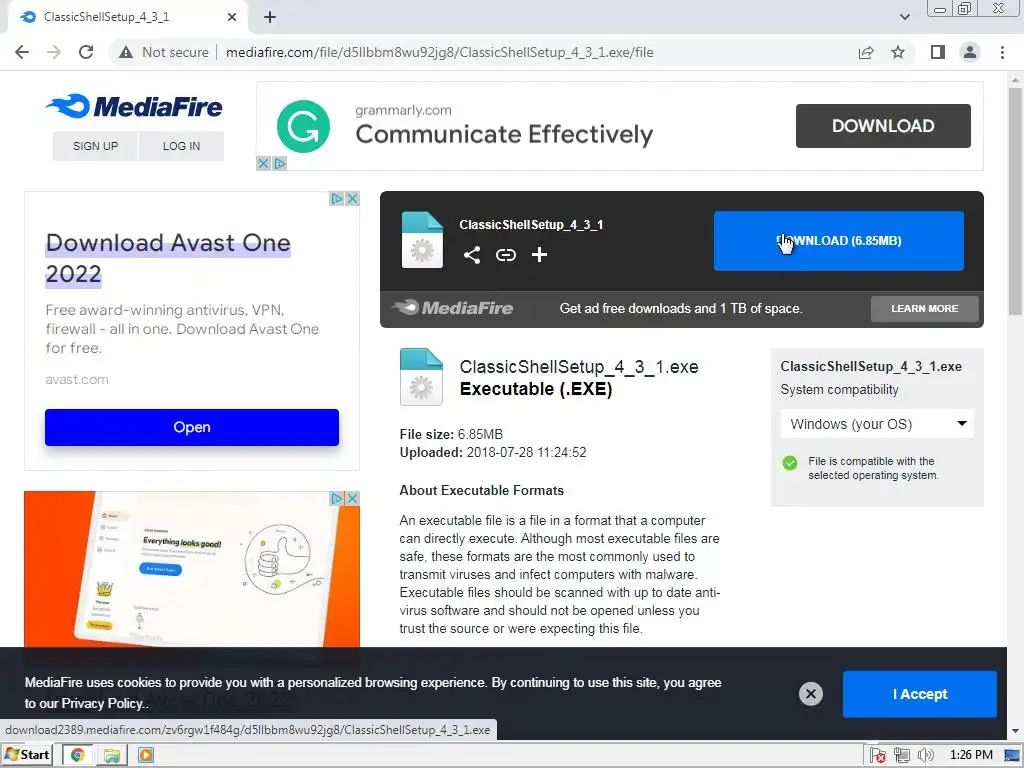Open the Windows (your OS) dropdown

pyautogui.click(x=877, y=424)
